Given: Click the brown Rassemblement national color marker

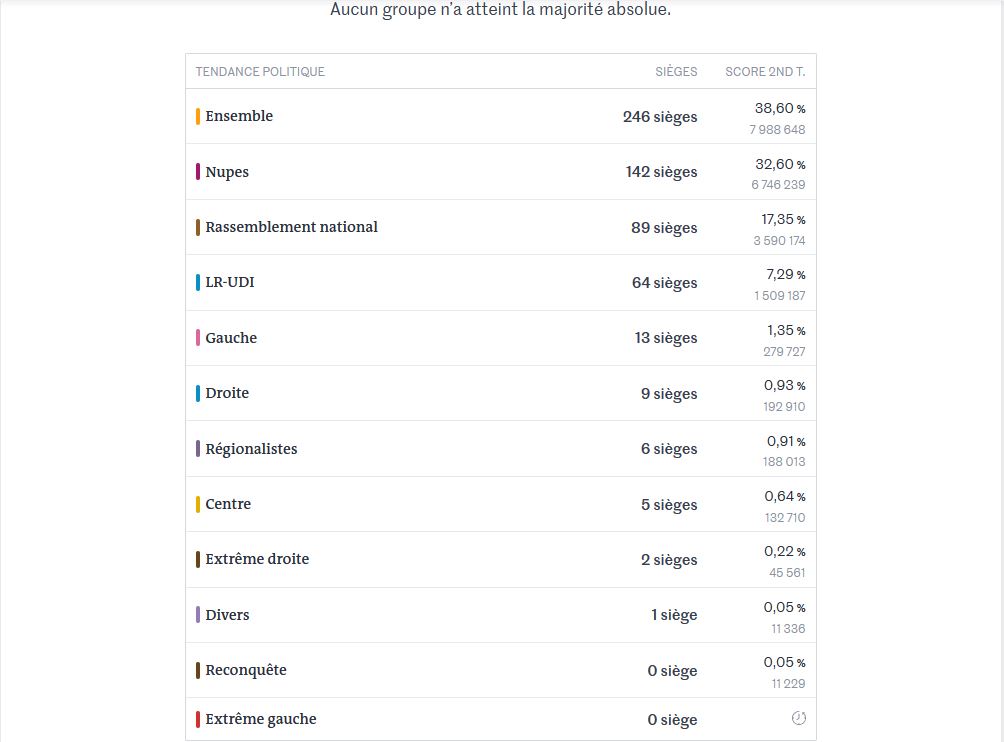Looking at the screenshot, I should (x=198, y=227).
